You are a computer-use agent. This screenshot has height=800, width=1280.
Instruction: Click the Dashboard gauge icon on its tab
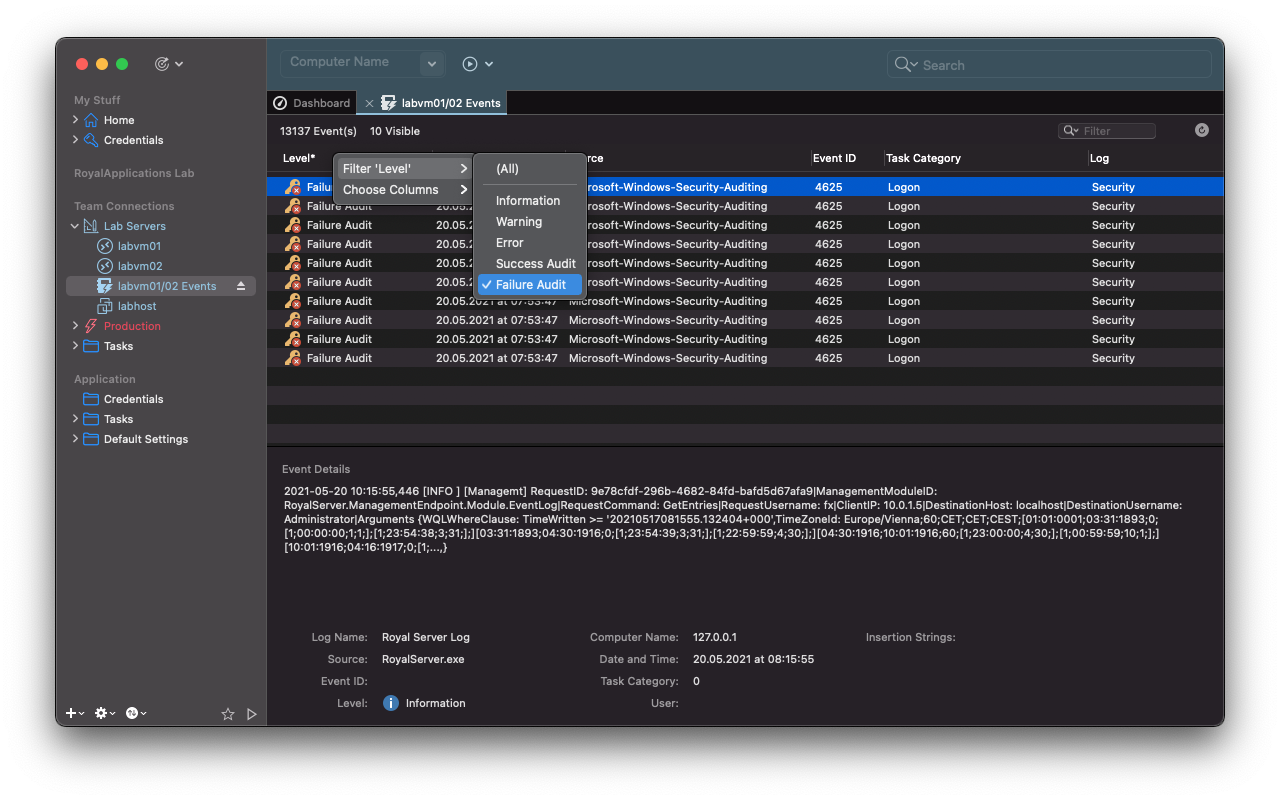(x=280, y=103)
